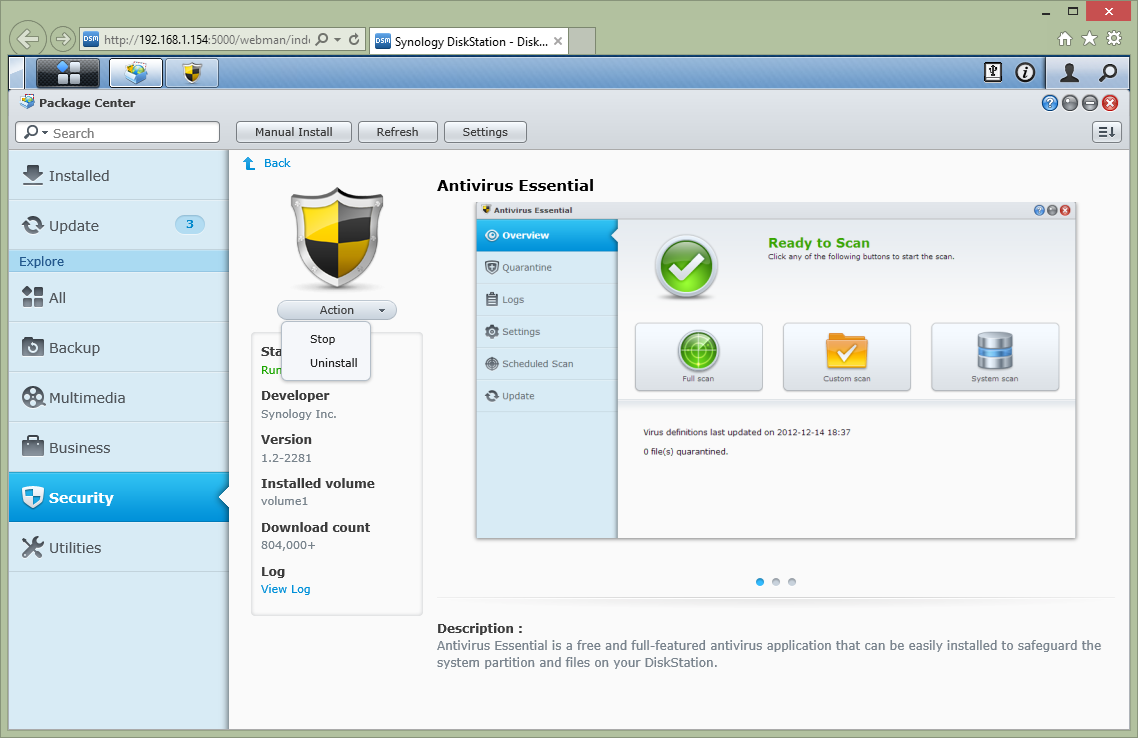Image resolution: width=1138 pixels, height=738 pixels.
Task: Click the Synology DiskStation browser tab
Action: pos(469,41)
